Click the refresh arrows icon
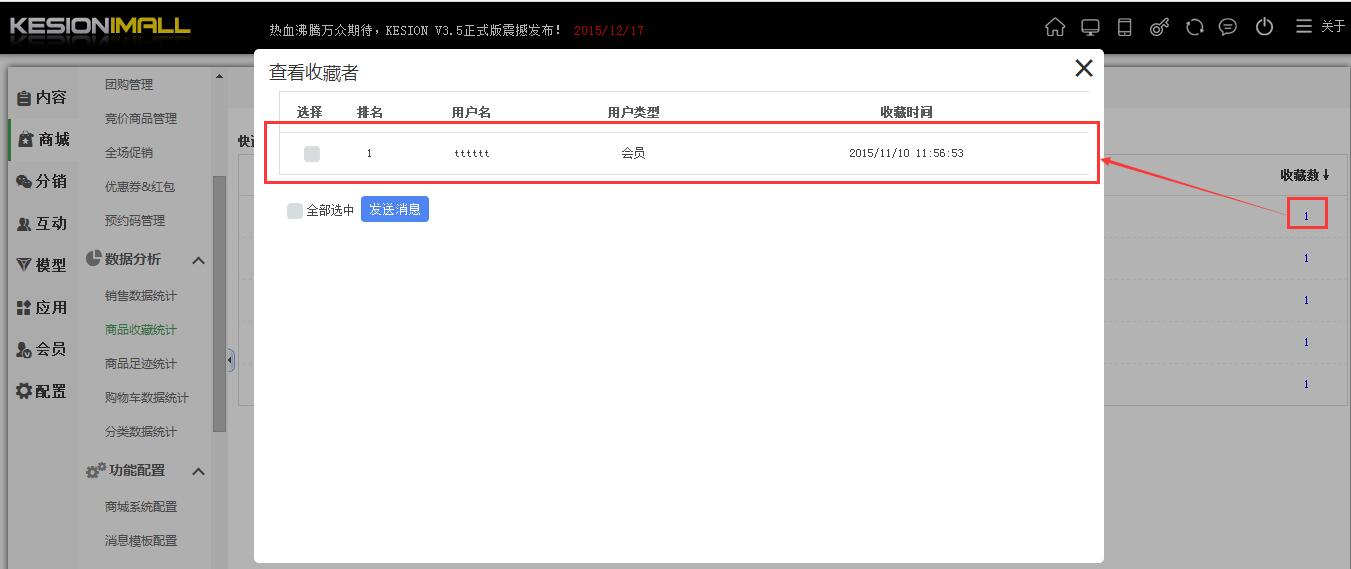Image resolution: width=1351 pixels, height=569 pixels. 1194,27
